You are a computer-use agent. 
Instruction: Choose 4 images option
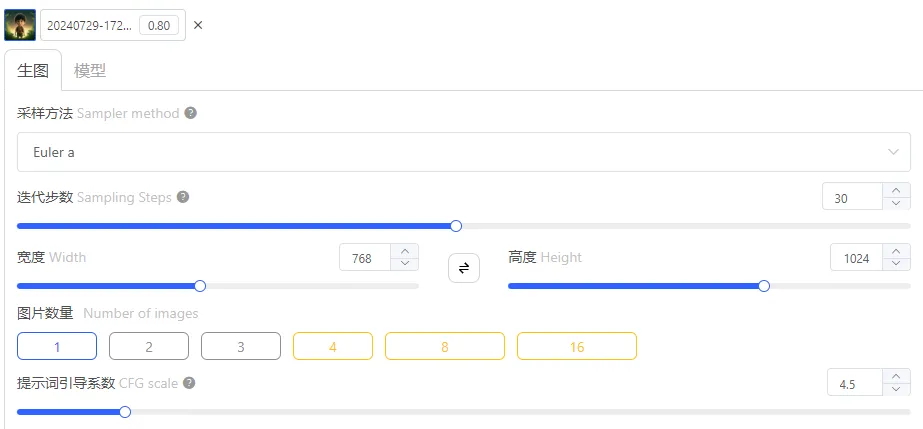click(x=333, y=346)
